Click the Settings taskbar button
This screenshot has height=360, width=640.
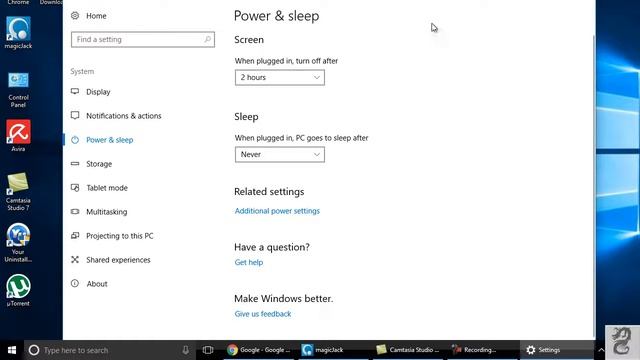coord(557,350)
